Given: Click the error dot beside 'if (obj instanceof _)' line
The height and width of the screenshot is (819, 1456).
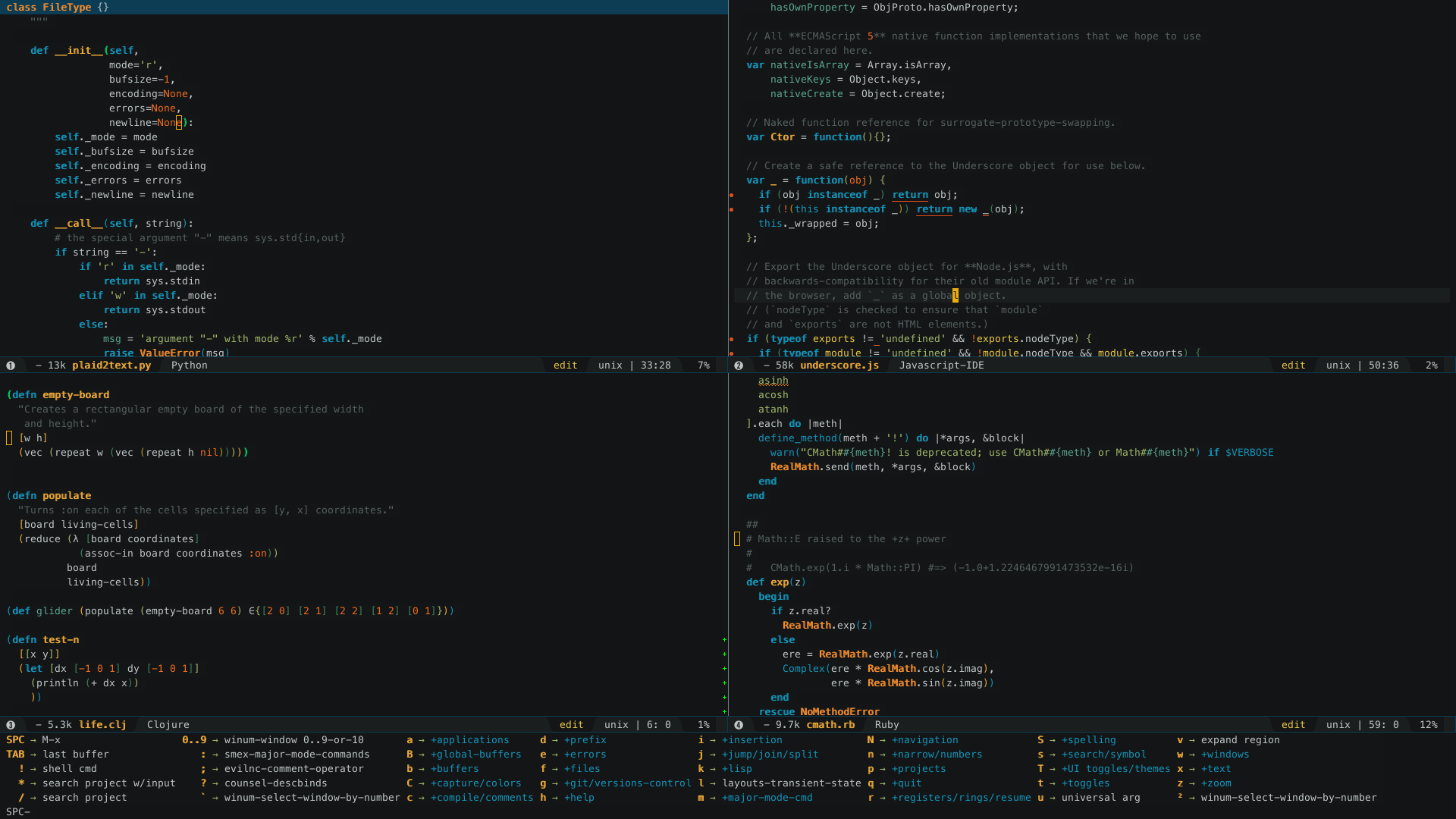Looking at the screenshot, I should point(732,195).
